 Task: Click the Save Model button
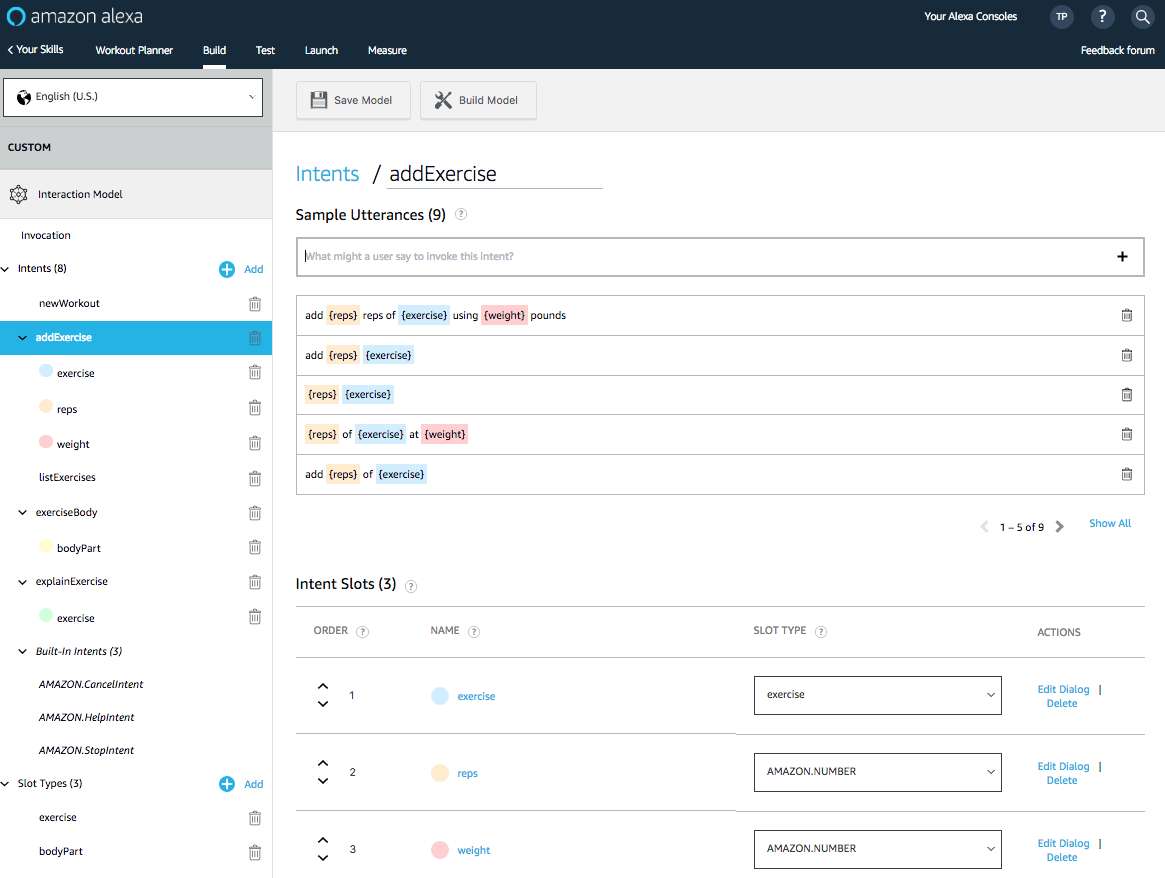pos(353,100)
